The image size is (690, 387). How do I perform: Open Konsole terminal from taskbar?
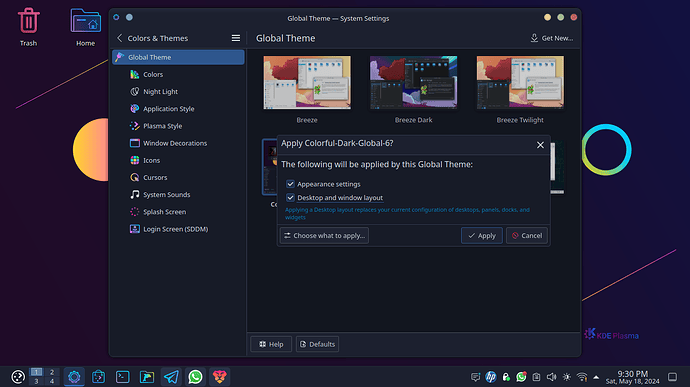pyautogui.click(x=122, y=377)
